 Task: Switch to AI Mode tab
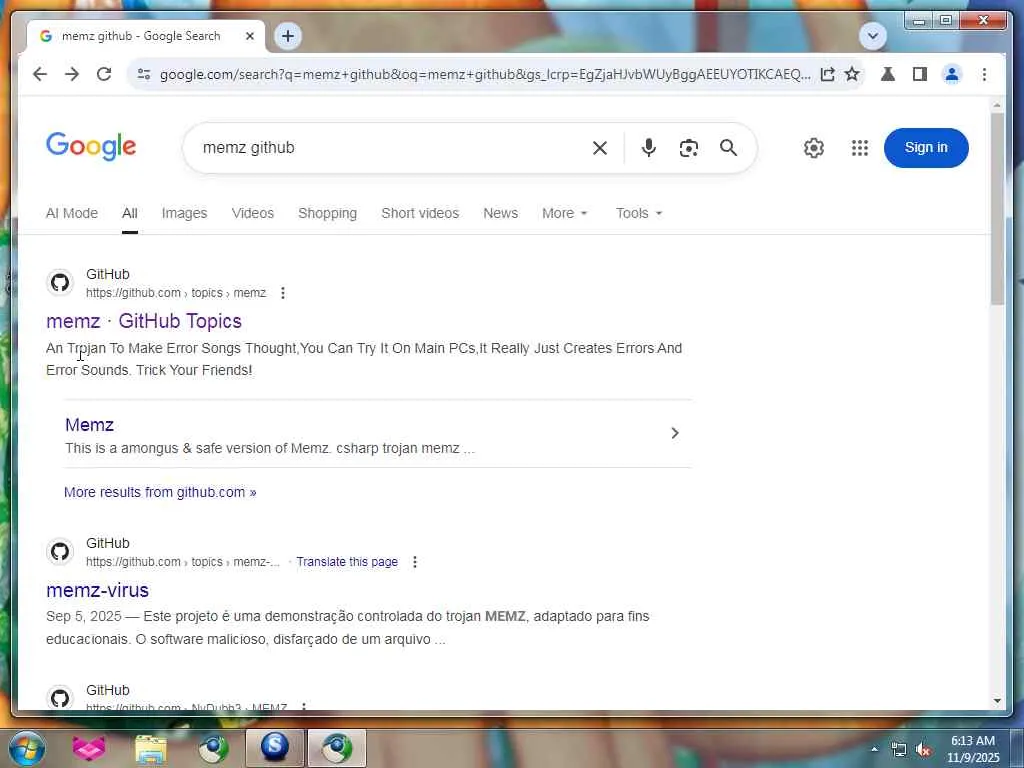[72, 214]
